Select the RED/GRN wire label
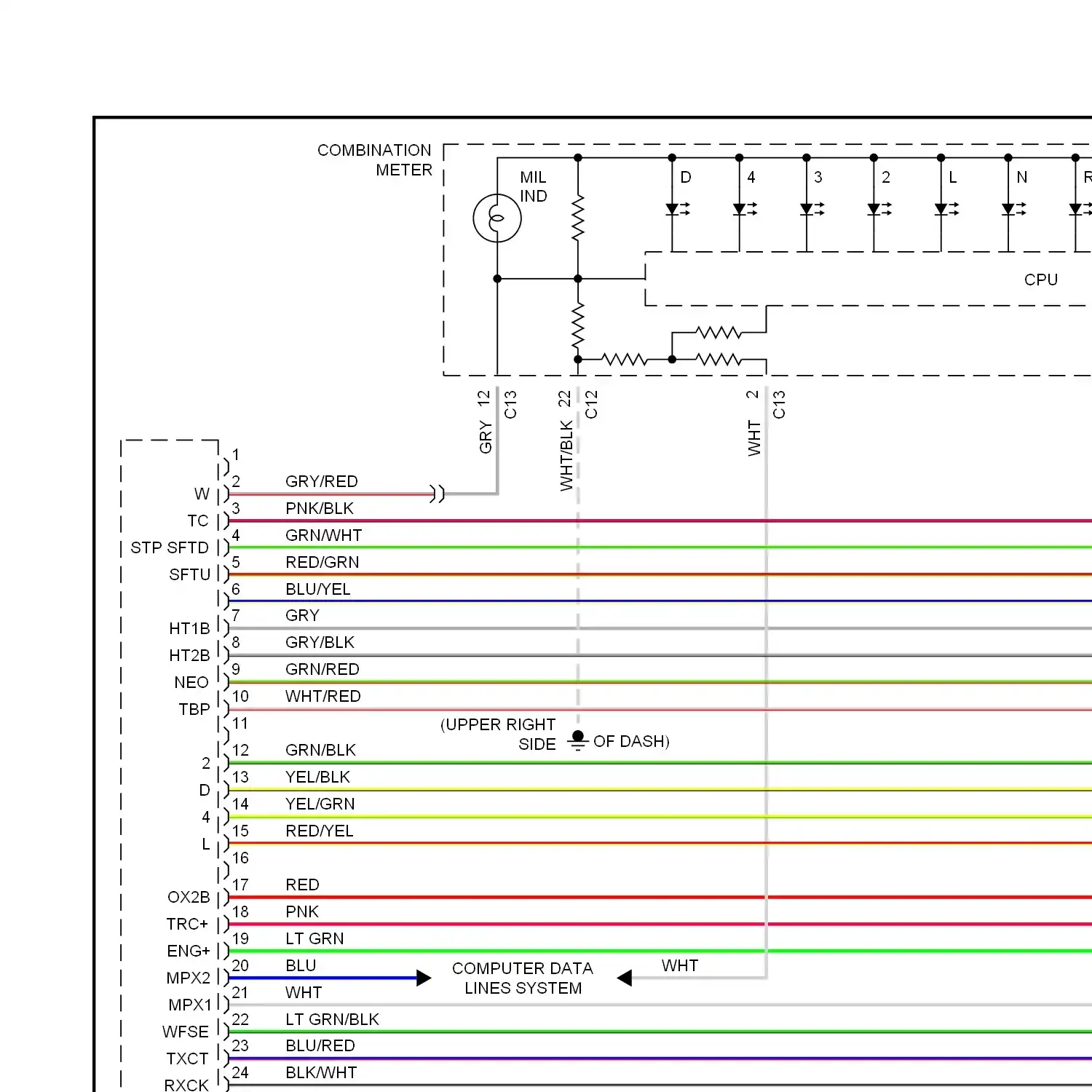The width and height of the screenshot is (1092, 1092). tap(323, 562)
